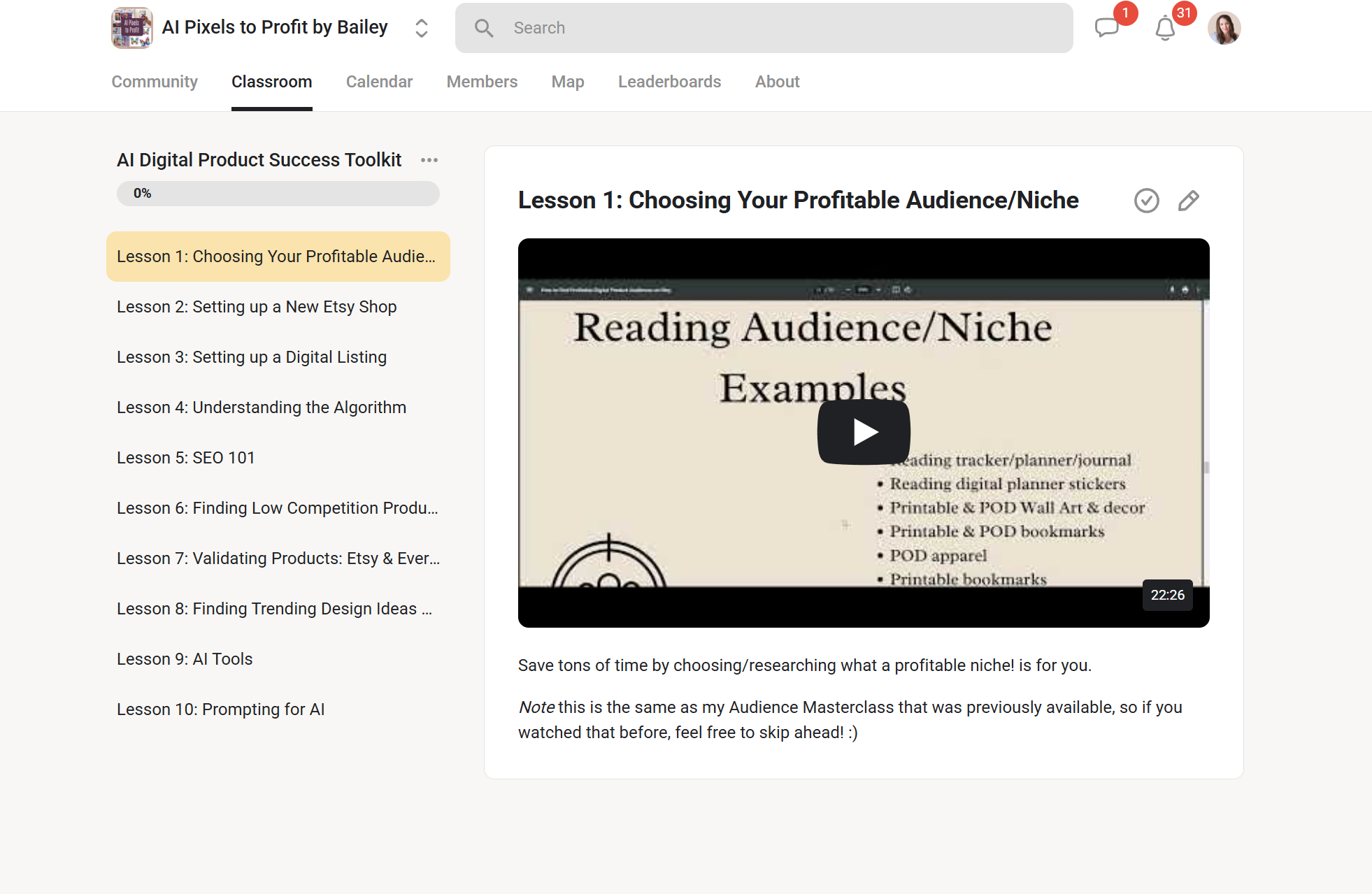Open the Calendar section
The height and width of the screenshot is (894, 1372).
pos(379,82)
